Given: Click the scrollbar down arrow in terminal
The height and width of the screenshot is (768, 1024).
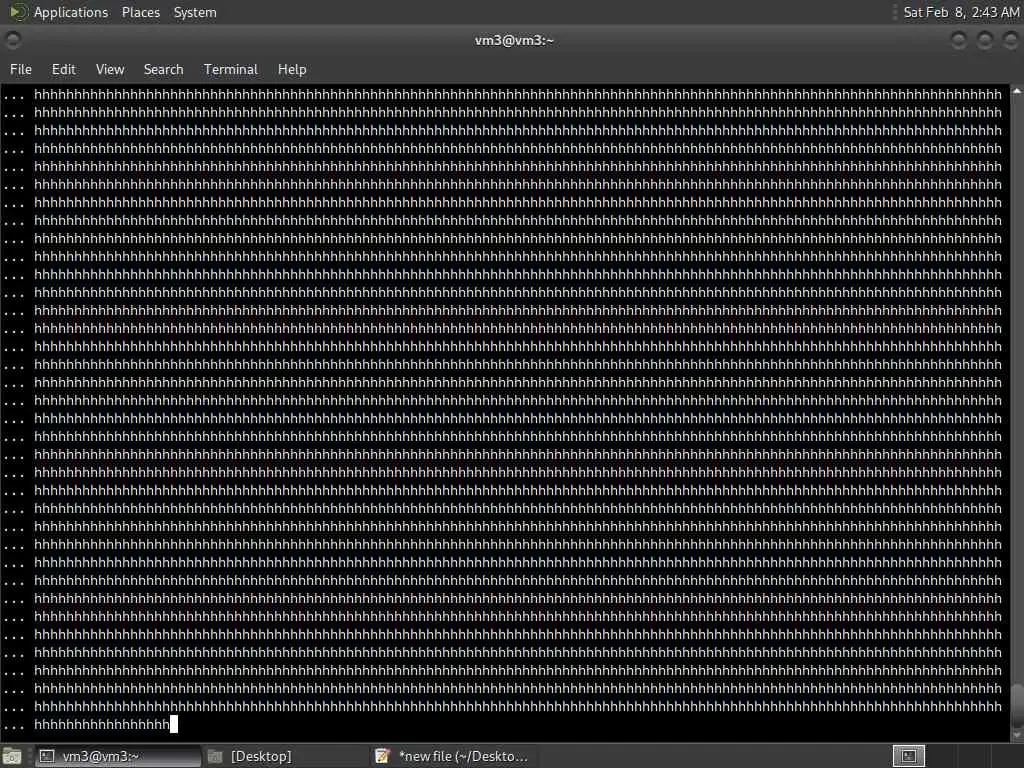Looking at the screenshot, I should pyautogui.click(x=1017, y=735).
